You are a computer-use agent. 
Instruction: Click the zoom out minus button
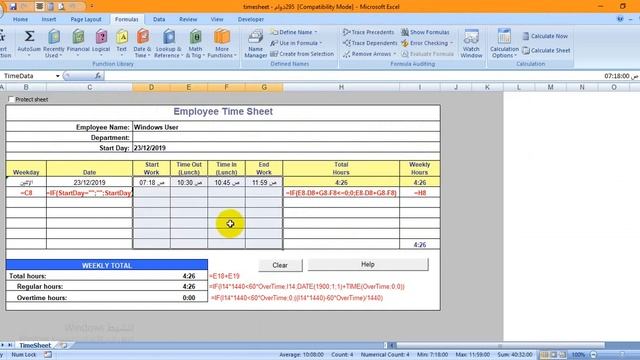(593, 355)
